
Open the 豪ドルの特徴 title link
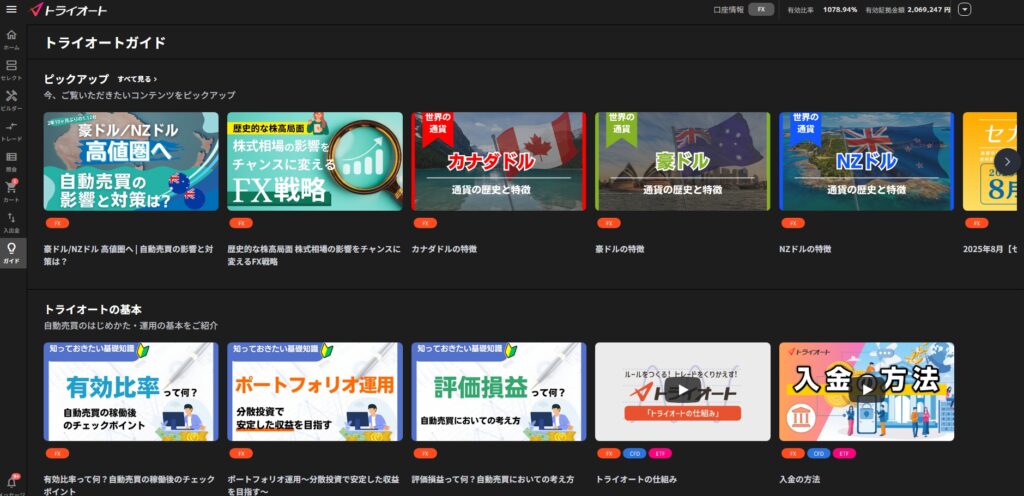(x=620, y=248)
